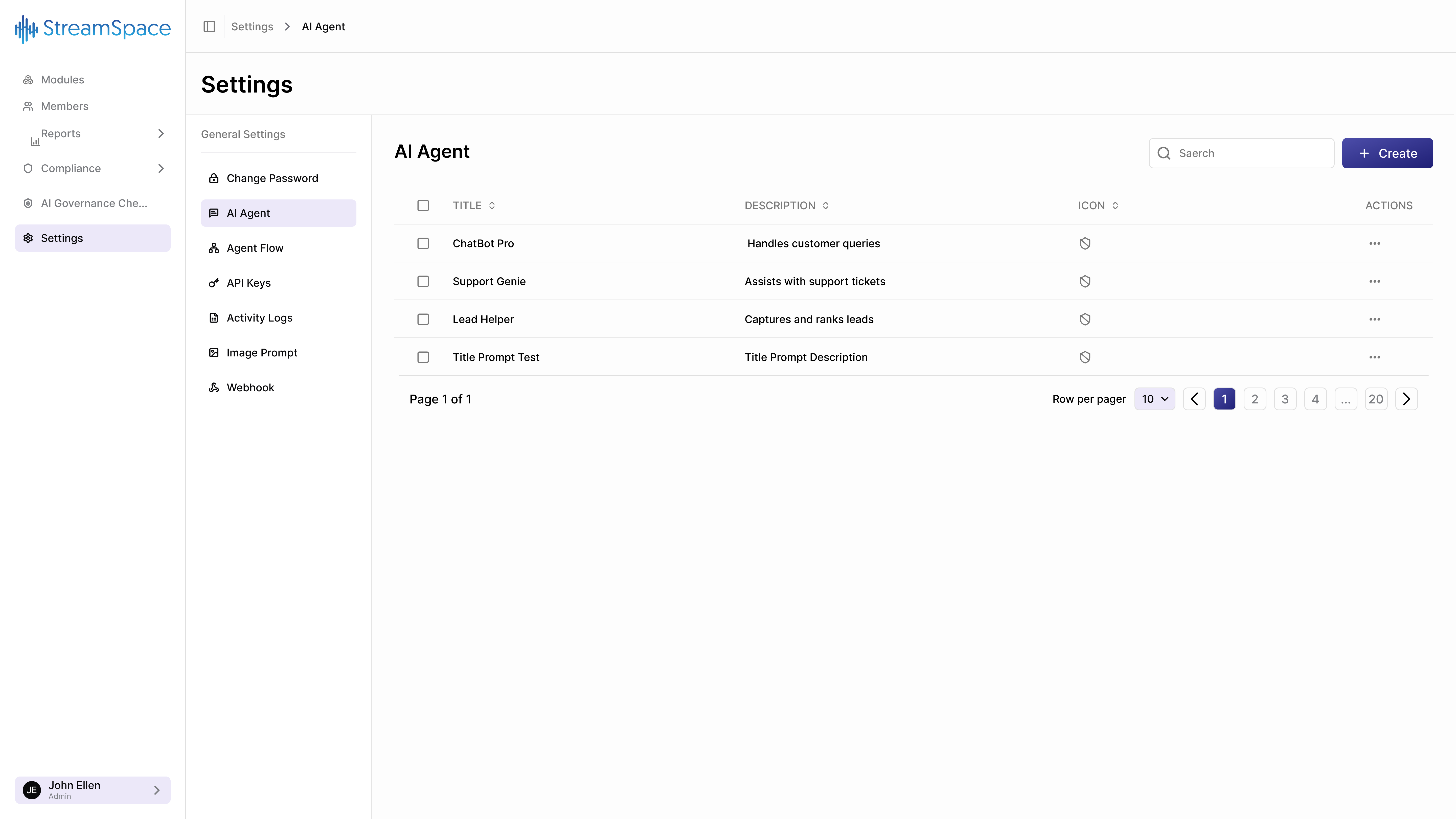
Task: Click the AI Agent chat icon
Action: click(x=214, y=213)
